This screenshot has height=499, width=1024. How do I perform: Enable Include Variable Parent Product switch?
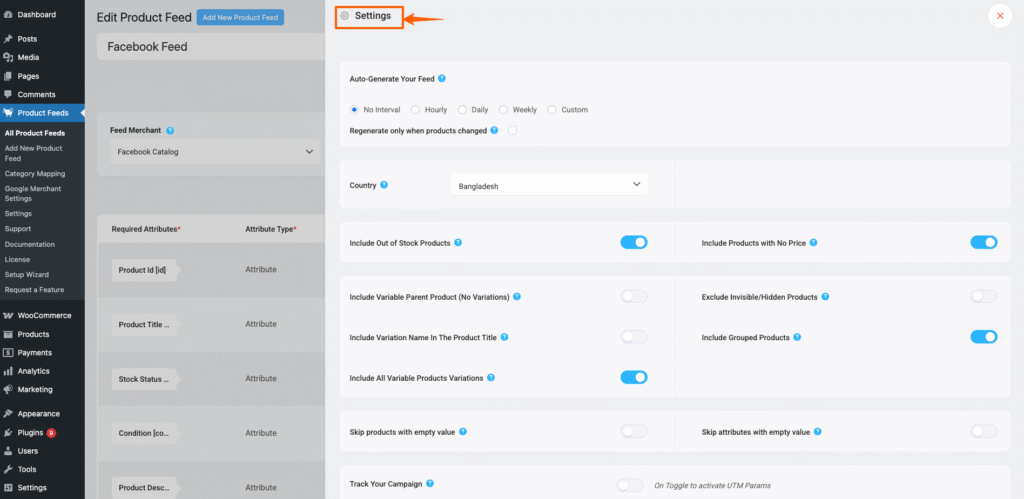click(633, 297)
